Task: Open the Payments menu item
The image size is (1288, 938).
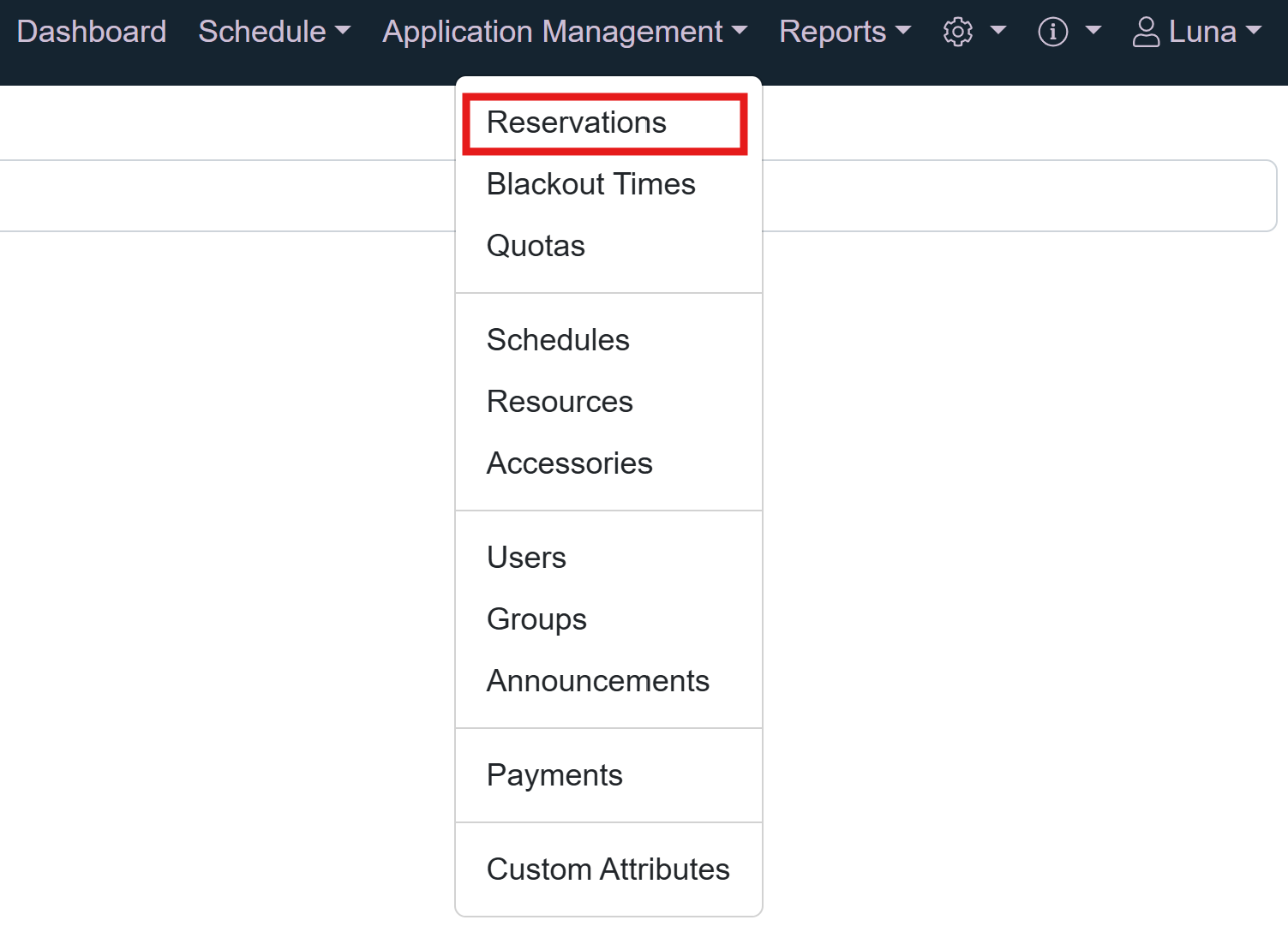Action: [554, 775]
